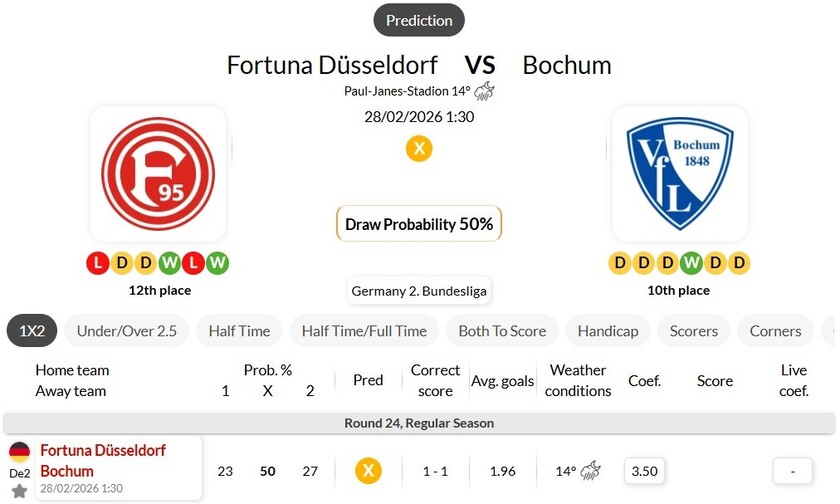Image resolution: width=840 pixels, height=504 pixels.
Task: Select the 1X2 tab
Action: pos(32,331)
